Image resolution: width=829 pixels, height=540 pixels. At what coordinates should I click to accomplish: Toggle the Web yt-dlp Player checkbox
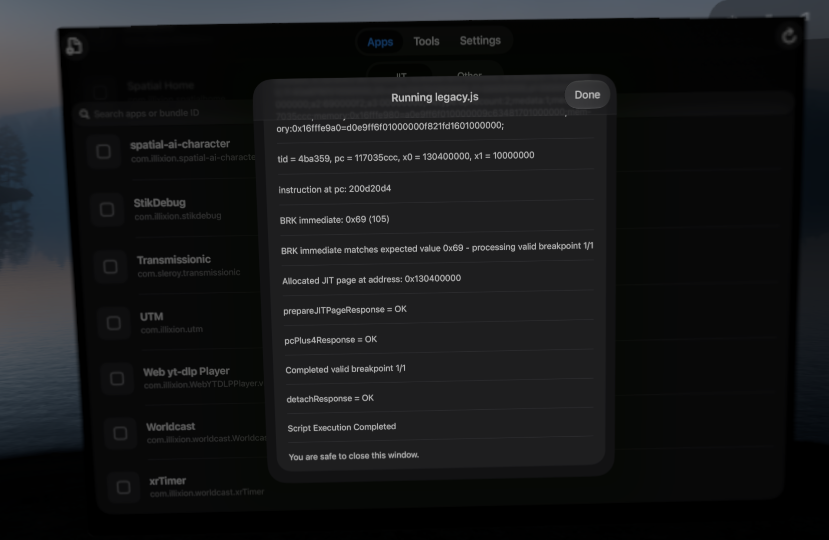click(117, 379)
